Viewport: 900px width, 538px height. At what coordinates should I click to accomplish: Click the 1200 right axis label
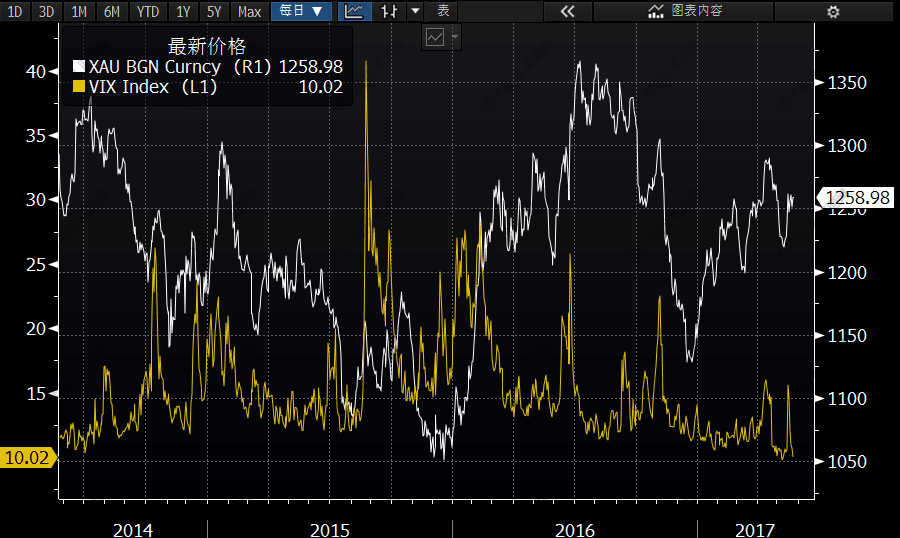(847, 272)
